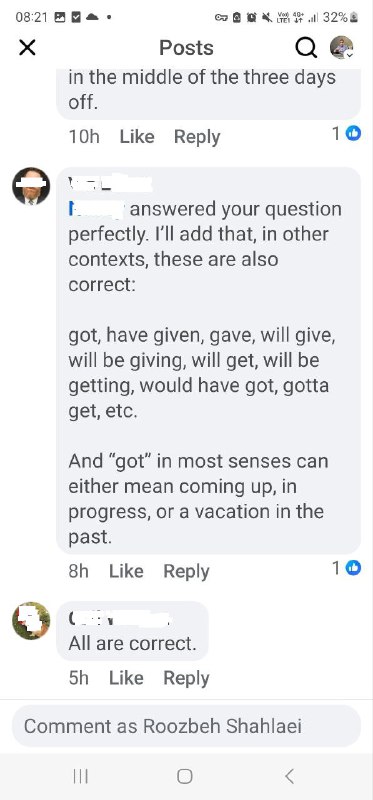Viewport: 373px width, 800px height.
Task: Tap Android home navigation icon
Action: click(185, 777)
